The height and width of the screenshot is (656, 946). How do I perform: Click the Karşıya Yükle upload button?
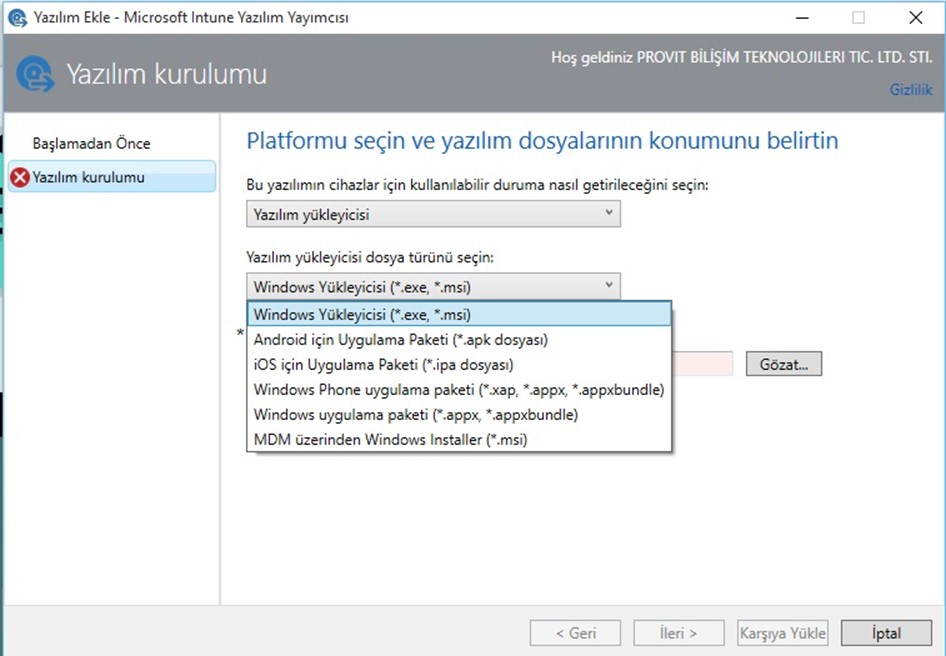click(x=783, y=633)
